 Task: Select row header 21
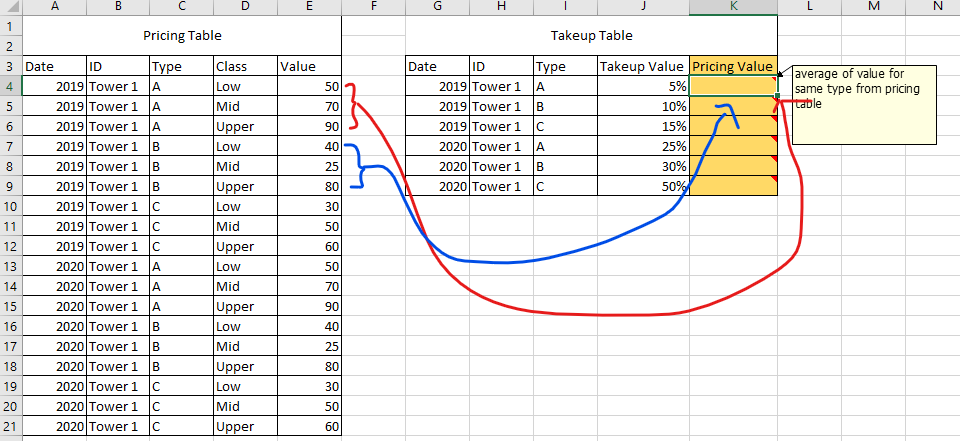(x=10, y=426)
